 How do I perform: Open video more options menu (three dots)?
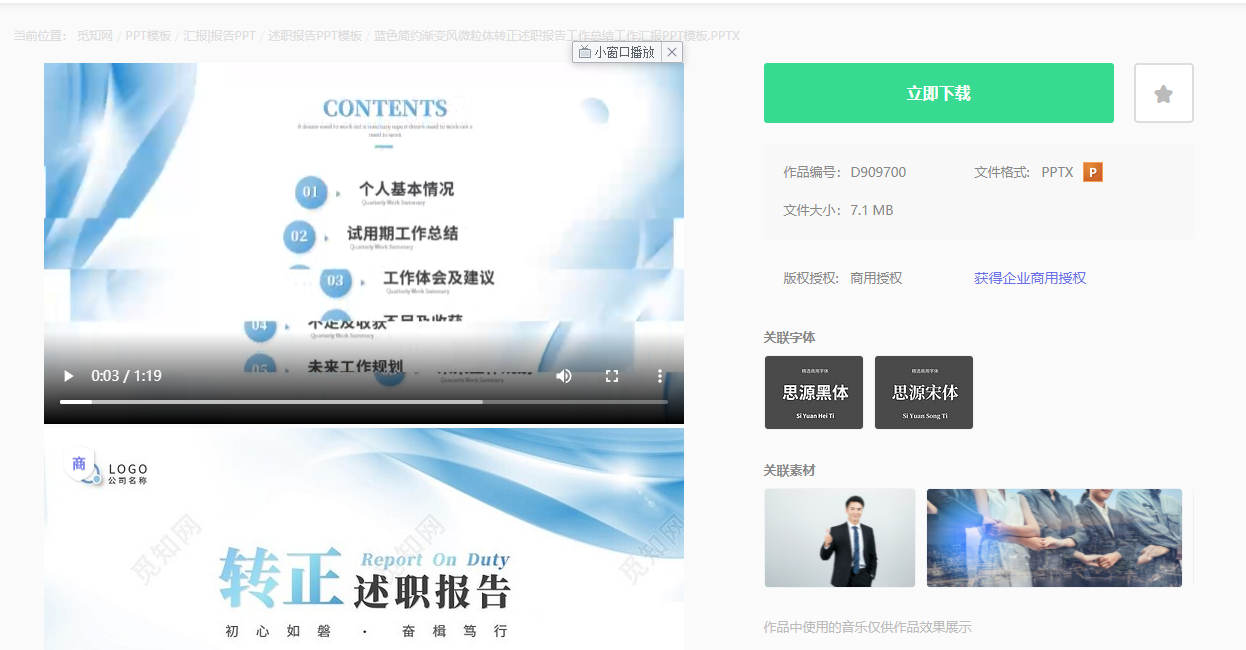660,376
